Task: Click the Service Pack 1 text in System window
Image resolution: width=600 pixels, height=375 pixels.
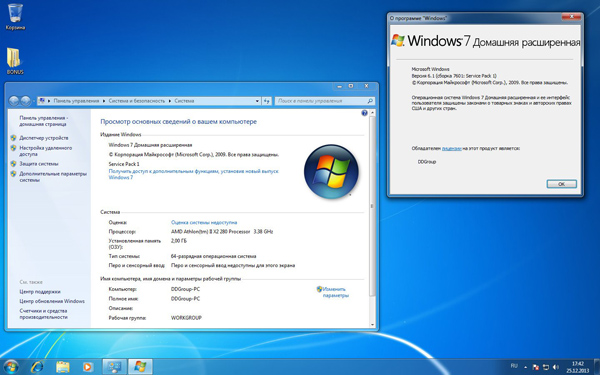Action: 124,164
